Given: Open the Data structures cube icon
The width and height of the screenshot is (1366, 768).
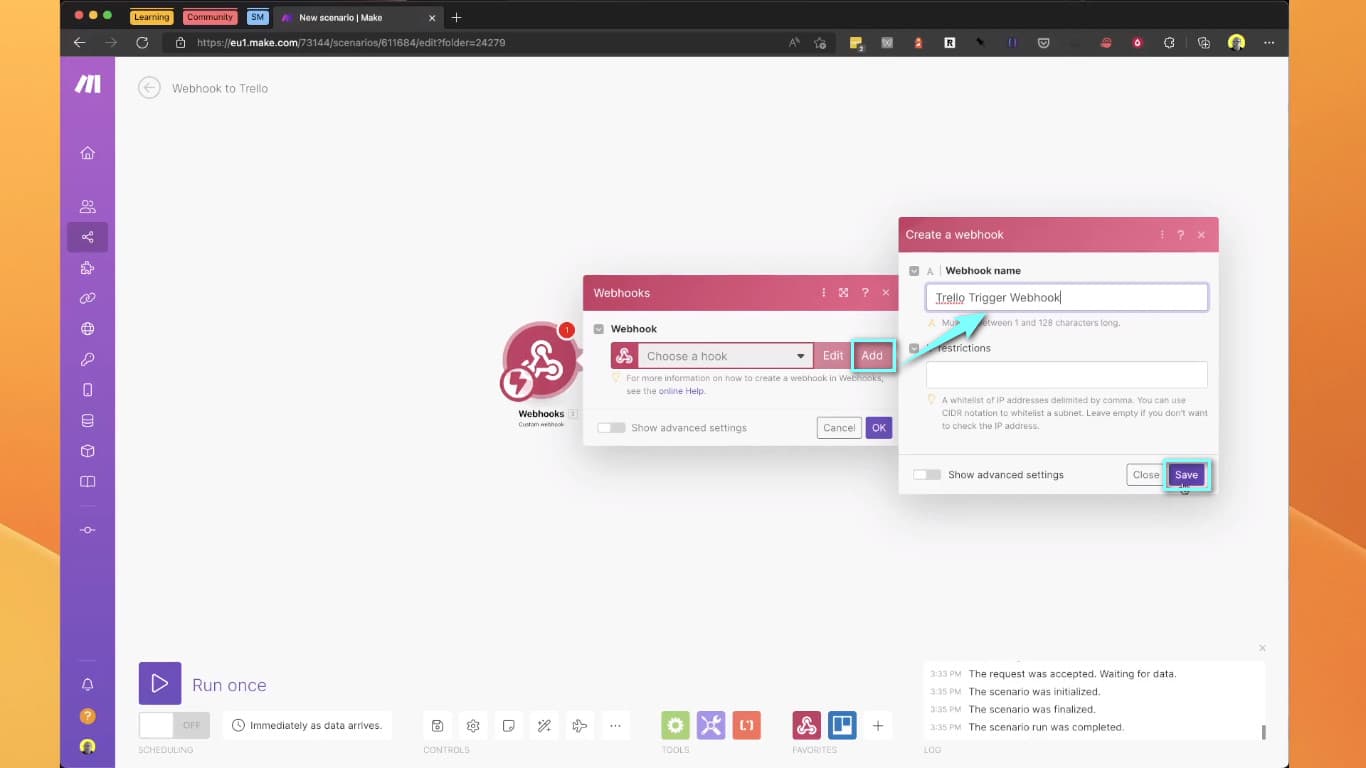Looking at the screenshot, I should coord(87,451).
